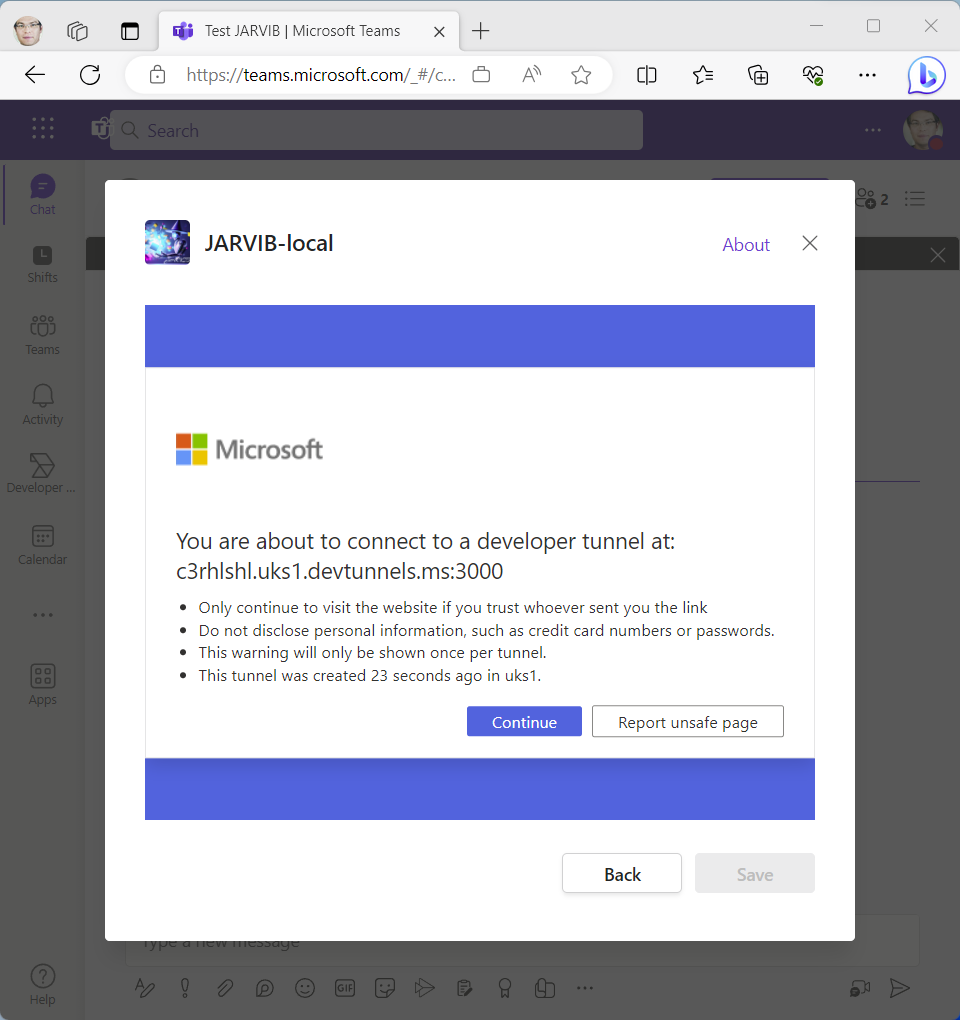Open the About link for JARVIB-local
This screenshot has height=1020, width=960.
click(746, 245)
